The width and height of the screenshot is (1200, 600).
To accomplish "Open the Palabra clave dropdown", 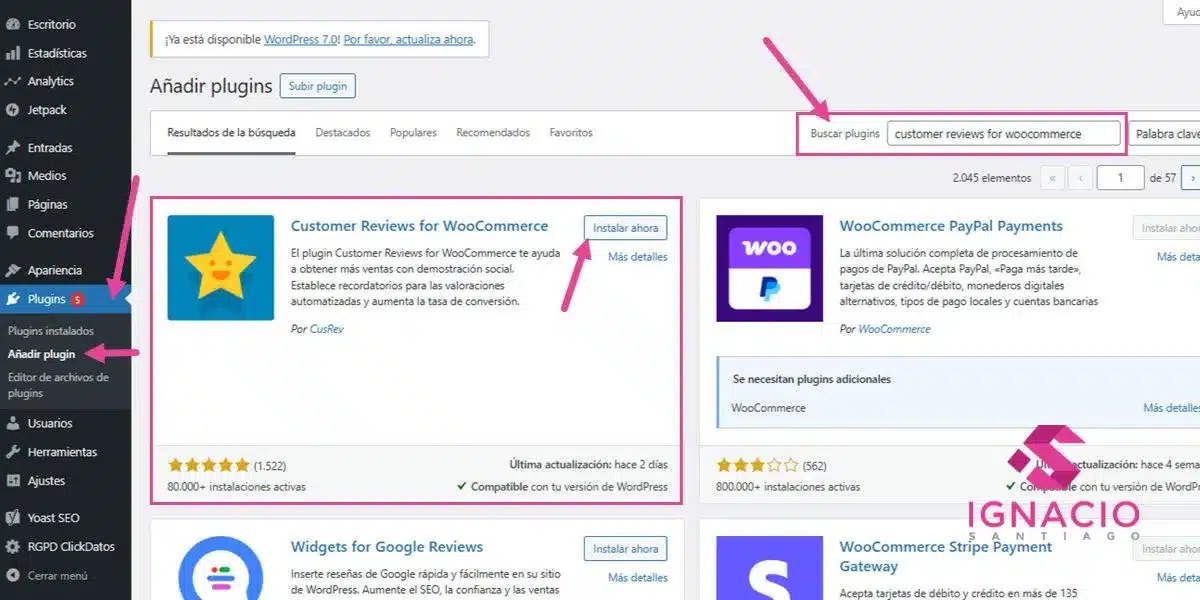I will (1164, 134).
